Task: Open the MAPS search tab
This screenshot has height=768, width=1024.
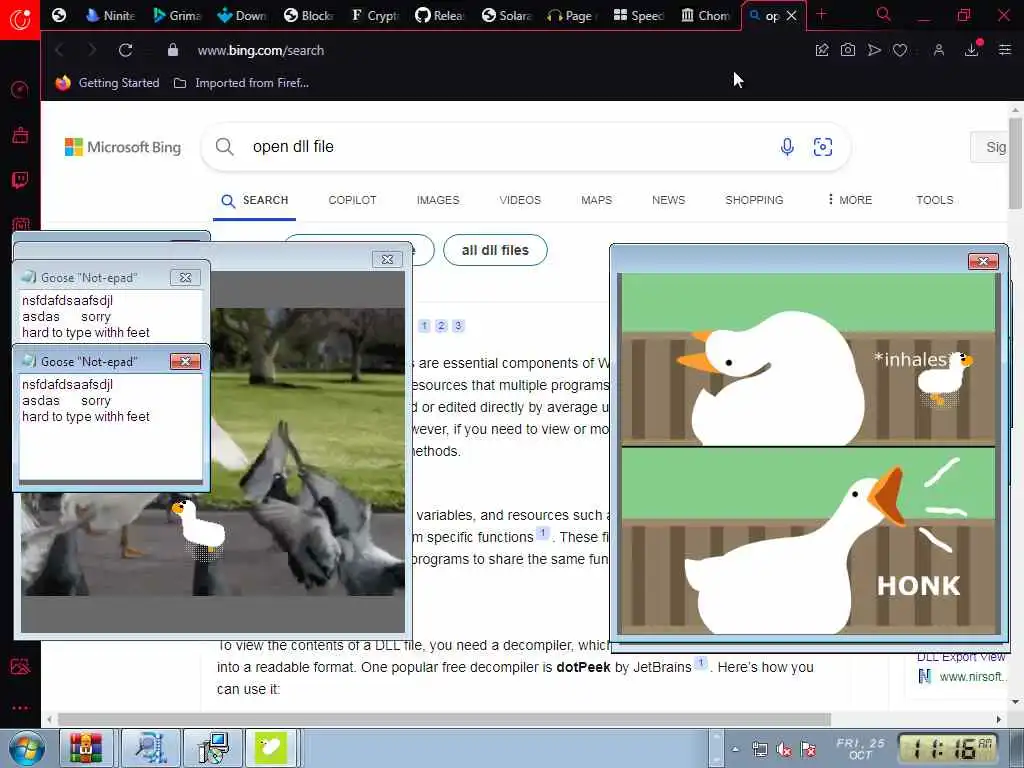Action: click(596, 200)
